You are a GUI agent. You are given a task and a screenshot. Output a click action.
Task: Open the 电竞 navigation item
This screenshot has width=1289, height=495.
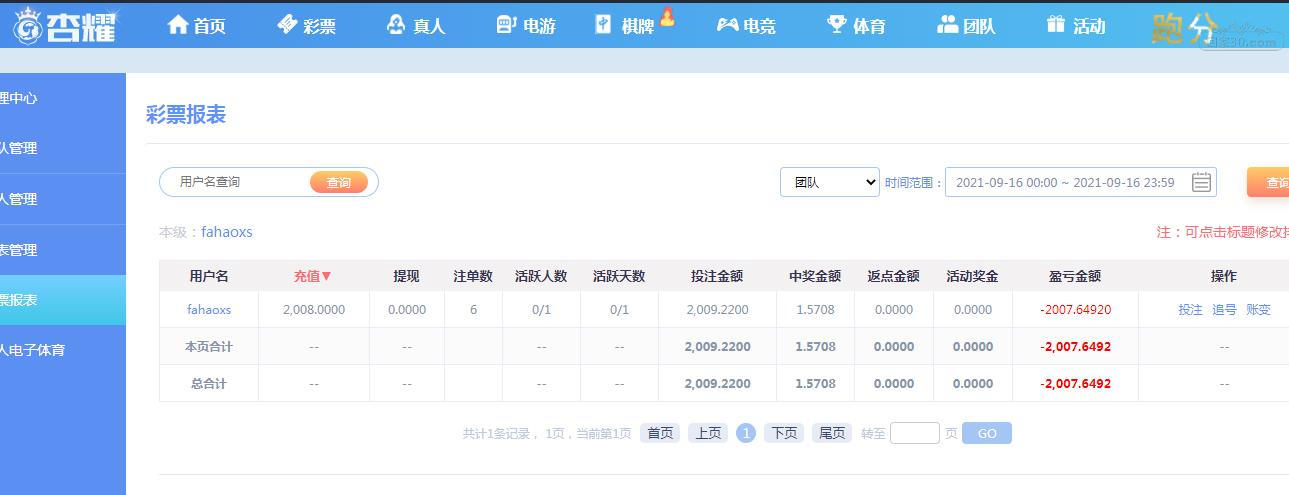click(x=759, y=27)
